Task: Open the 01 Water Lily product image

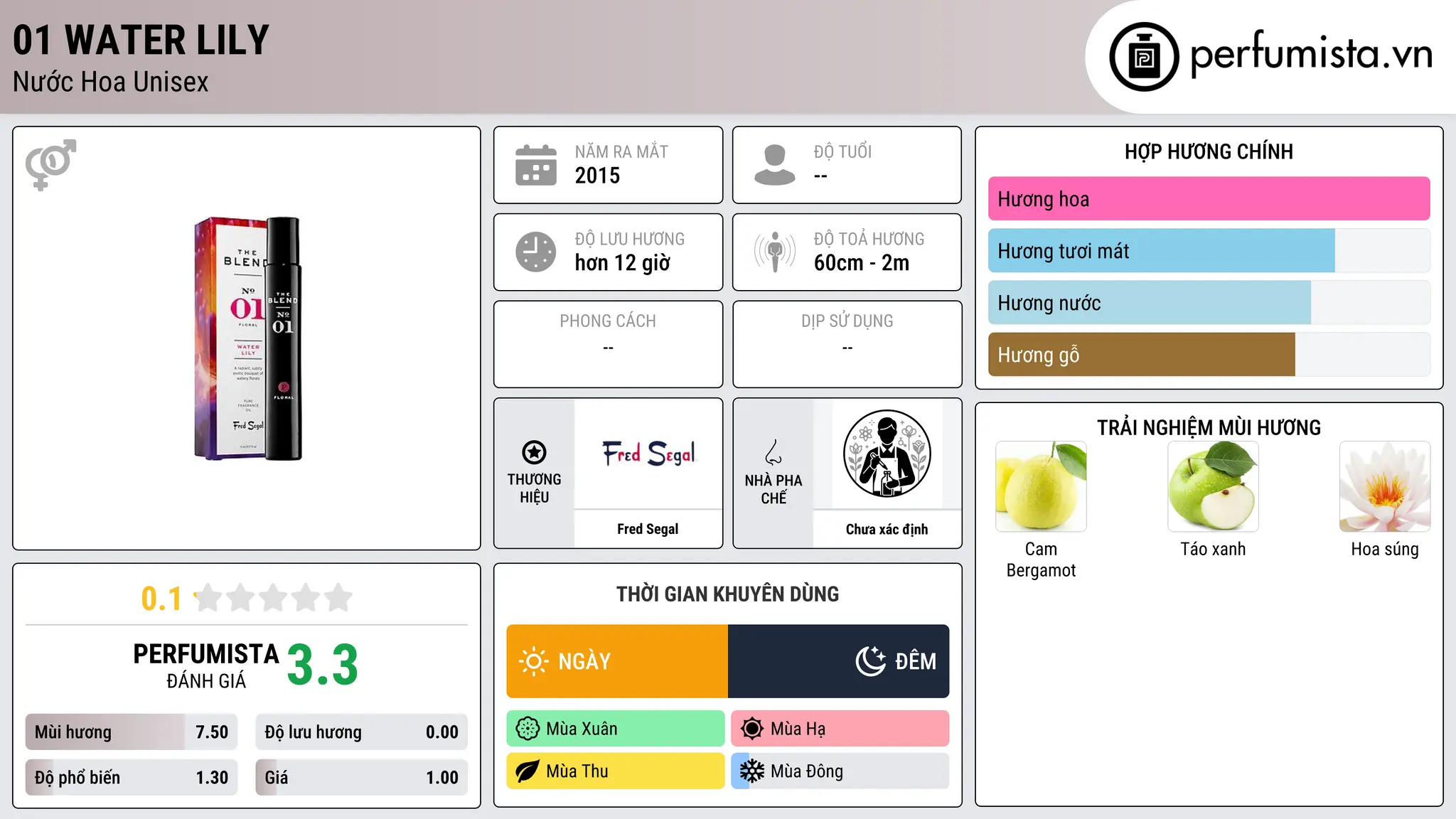Action: pos(248,338)
